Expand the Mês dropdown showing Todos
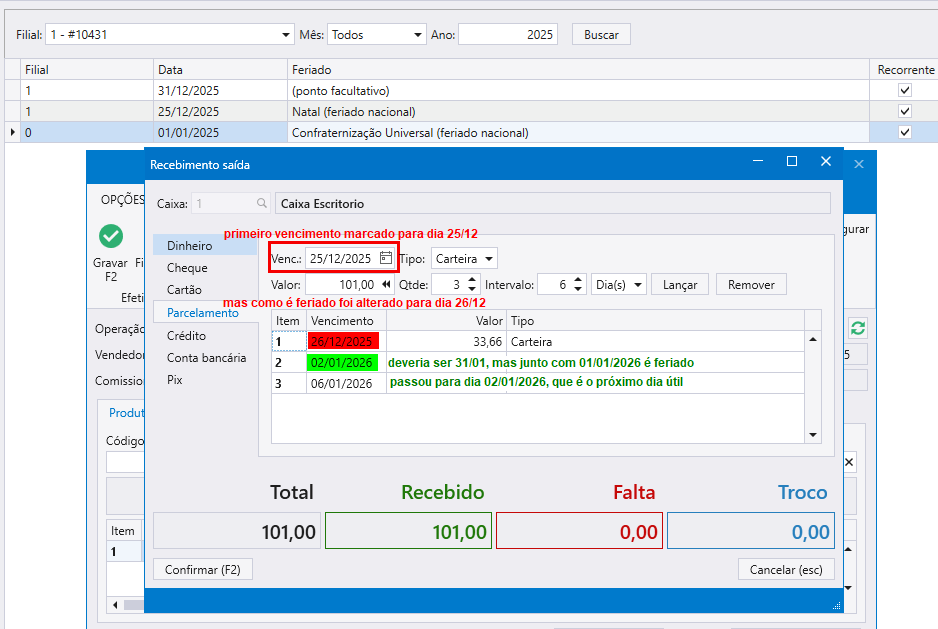938x629 pixels. (418, 35)
